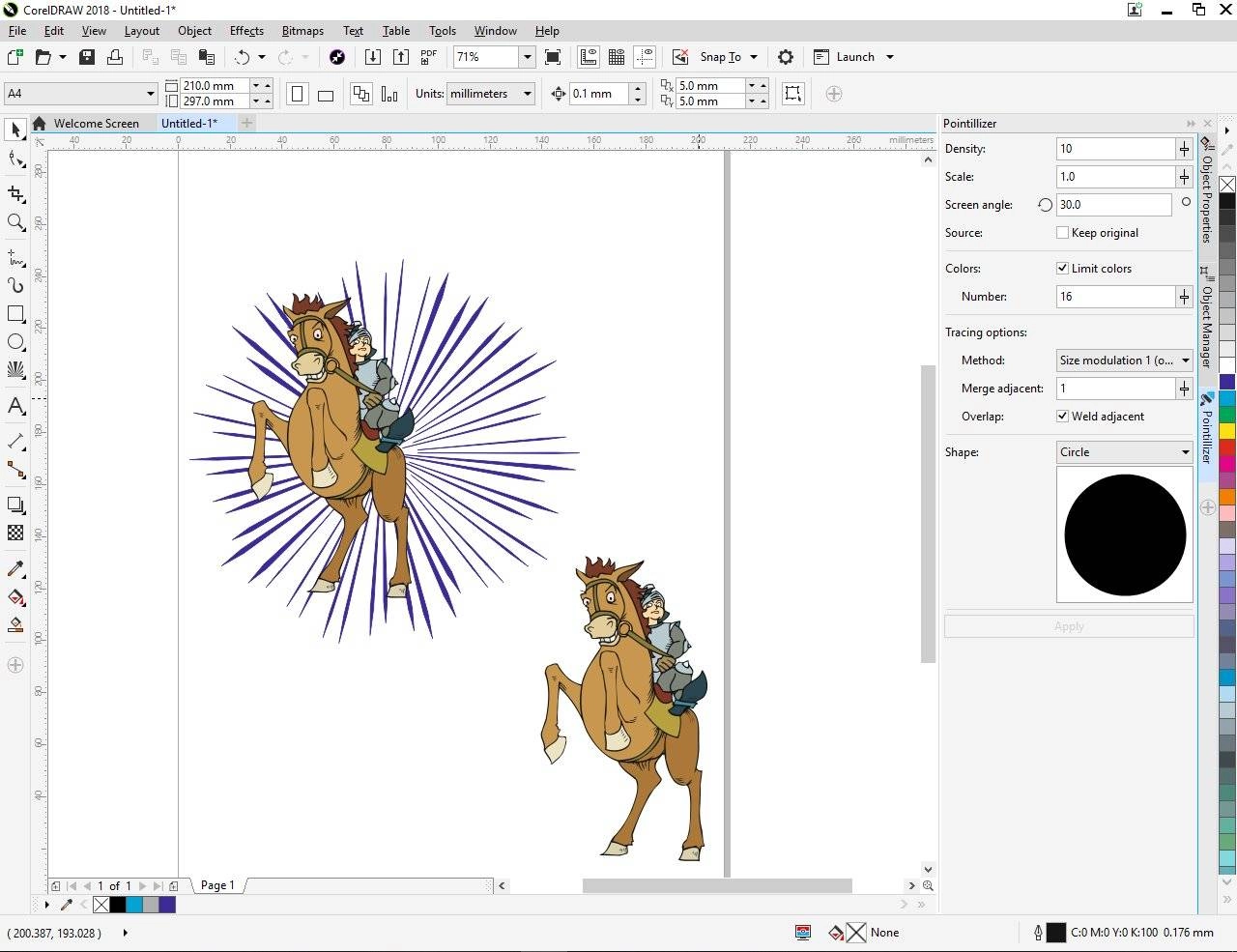Open the tracing Method dropdown
The image size is (1237, 952).
[1125, 361]
